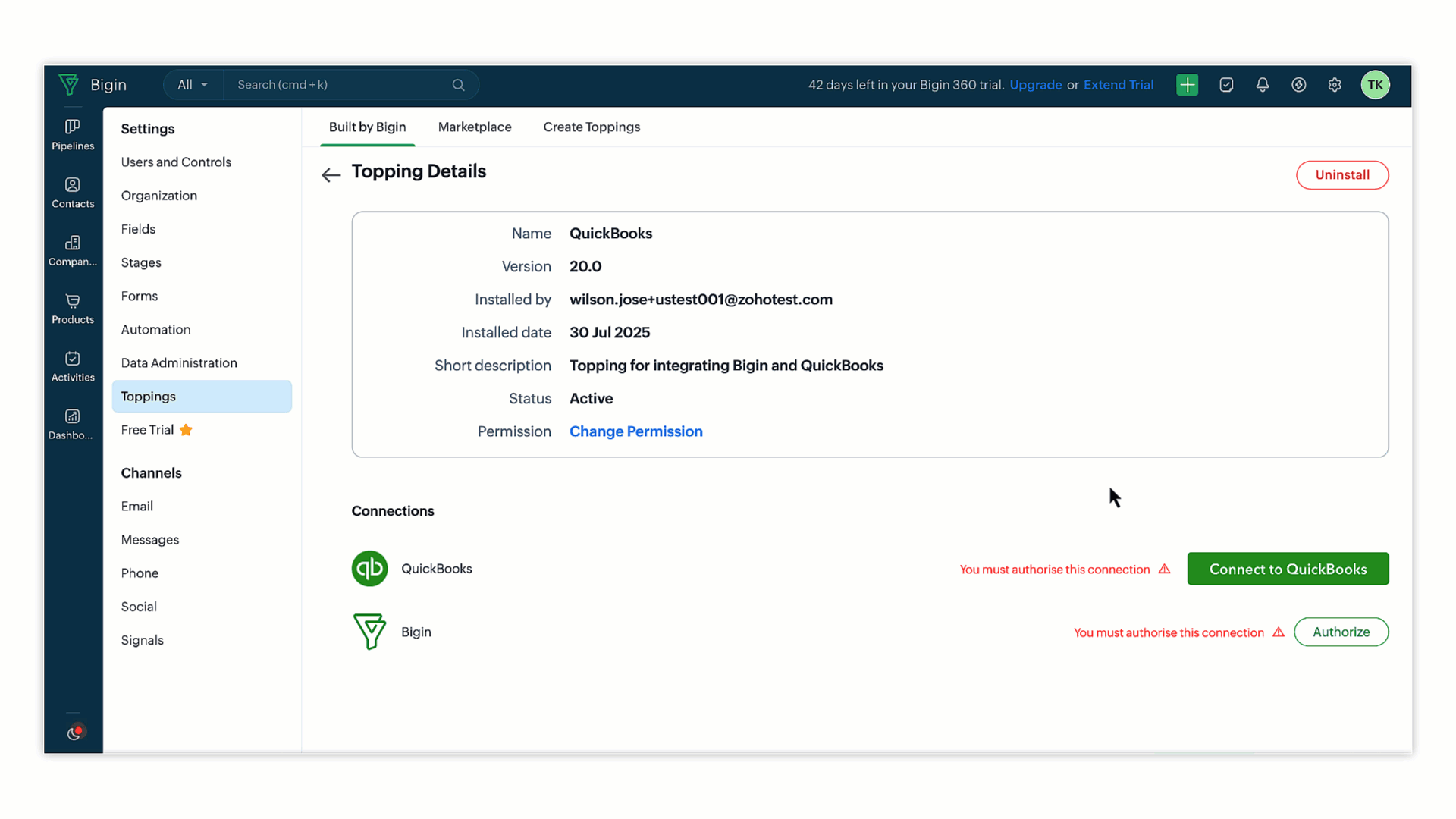This screenshot has height=819, width=1456.
Task: Click the warning triangle next to Bigin
Action: (1279, 632)
